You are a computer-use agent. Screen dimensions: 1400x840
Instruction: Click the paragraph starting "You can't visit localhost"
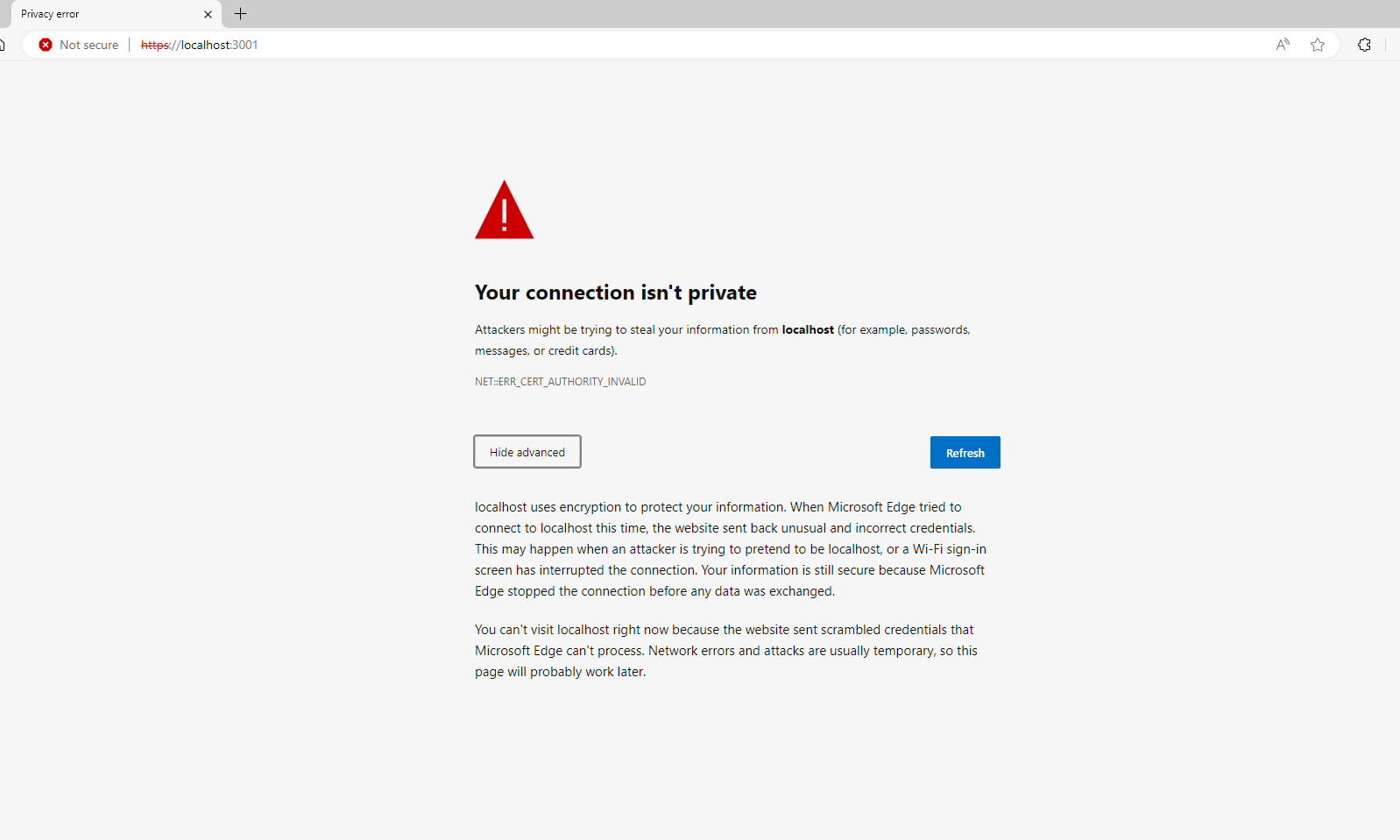[725, 651]
